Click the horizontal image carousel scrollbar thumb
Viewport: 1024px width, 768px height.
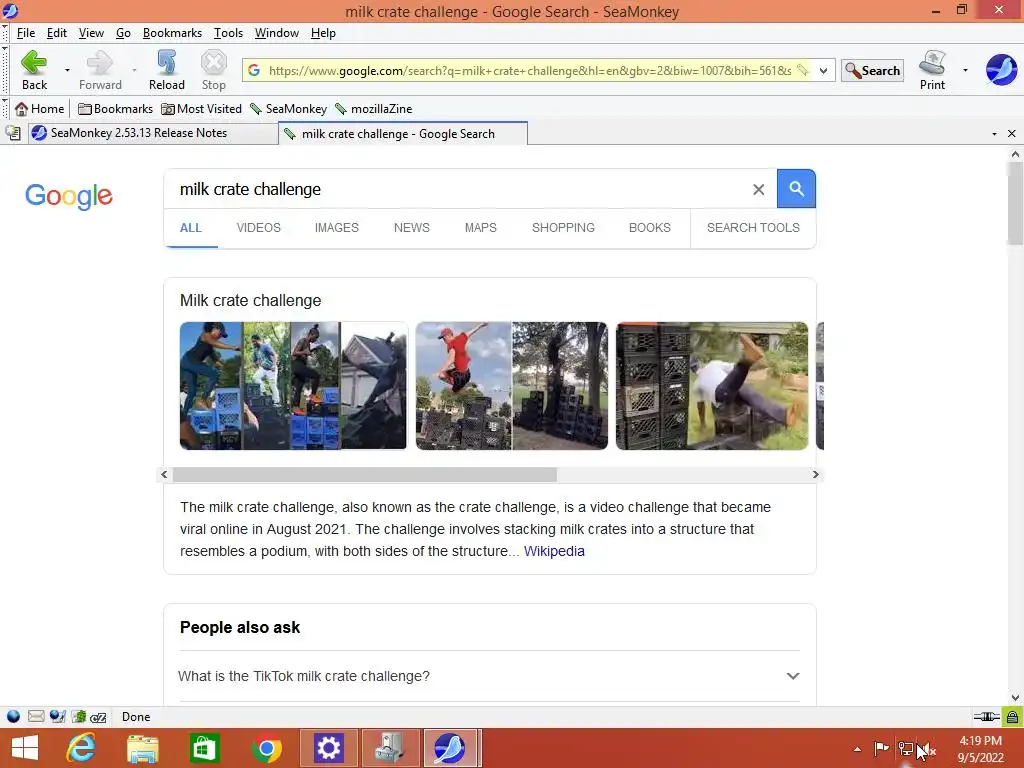pyautogui.click(x=364, y=475)
